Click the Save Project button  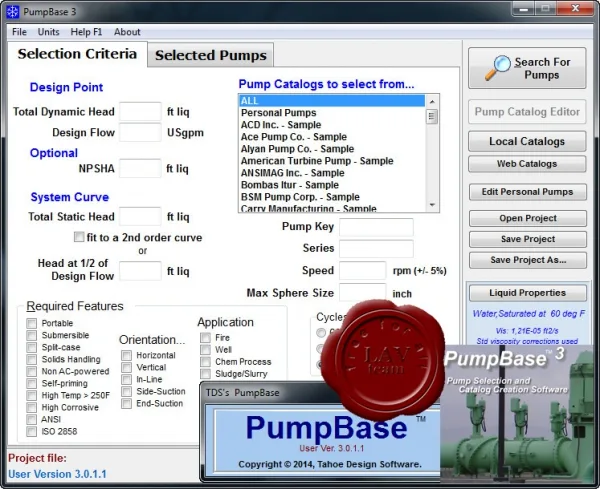[528, 239]
